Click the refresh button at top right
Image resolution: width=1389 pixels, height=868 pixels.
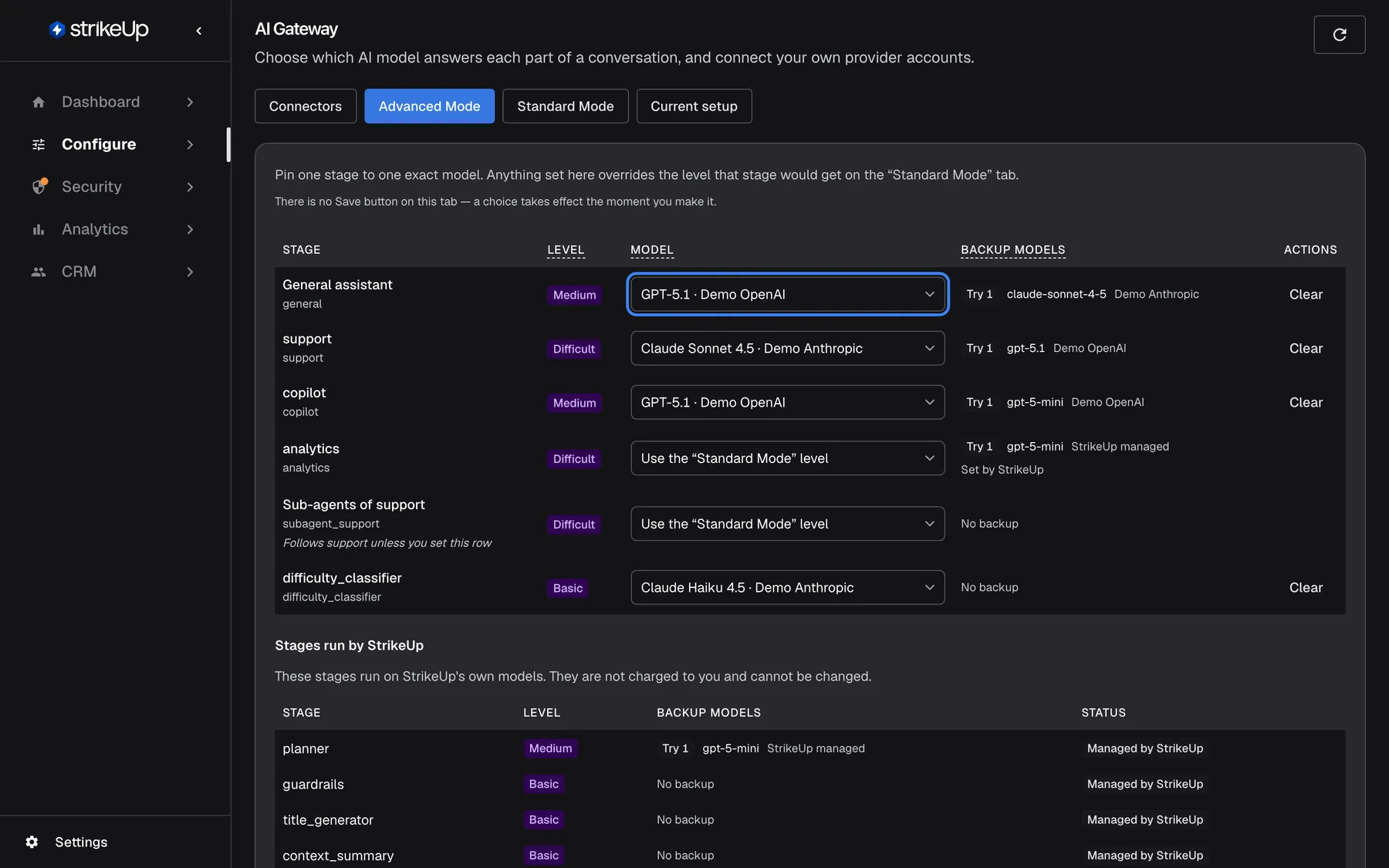tap(1340, 35)
